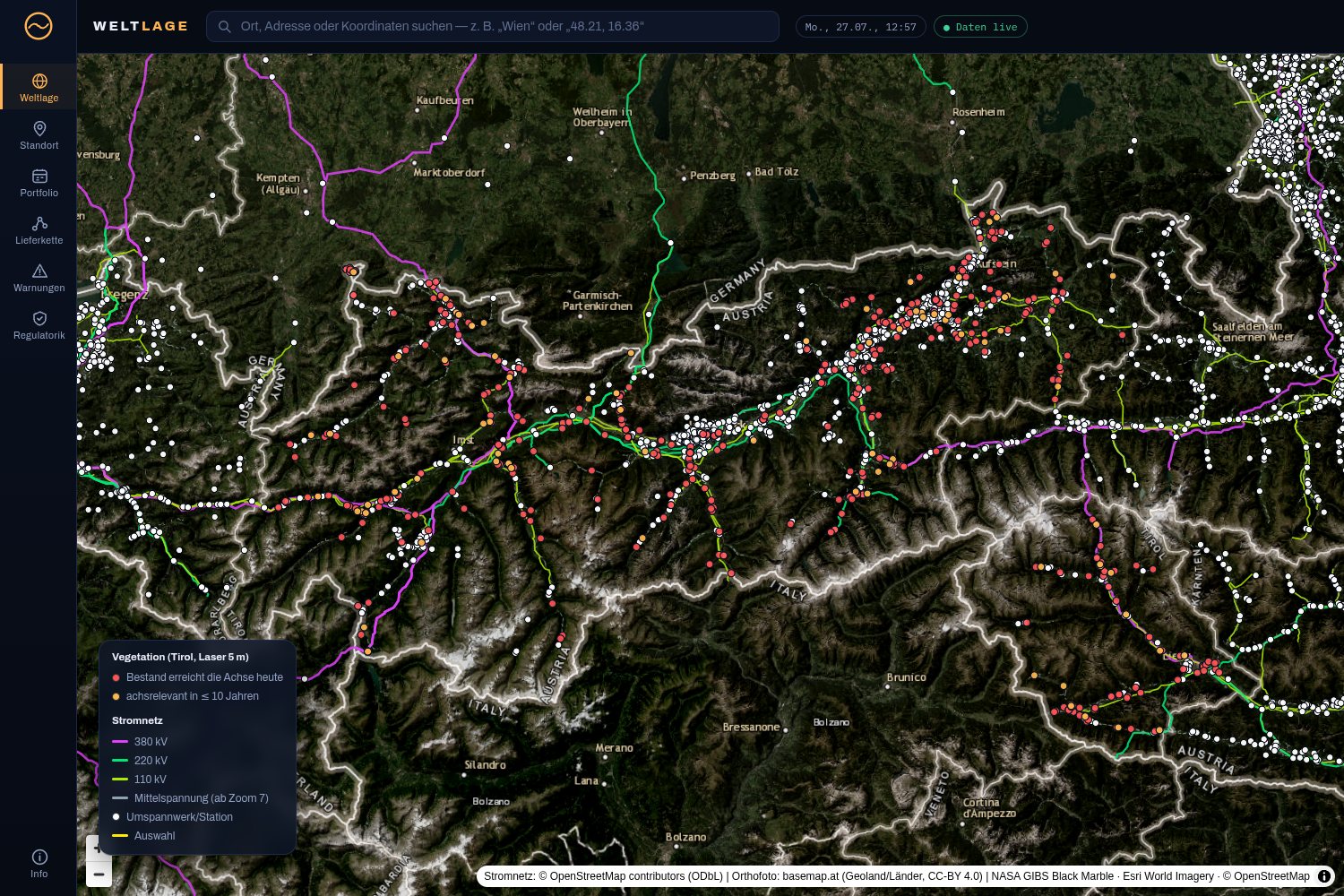Click the 220 kV legend entry
This screenshot has width=1344, height=896.
pos(140,761)
